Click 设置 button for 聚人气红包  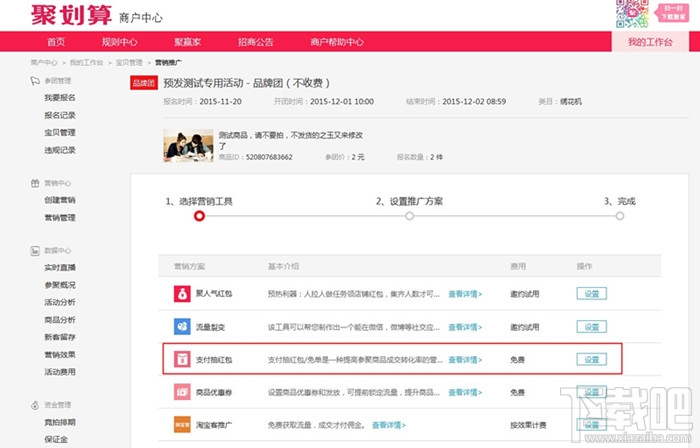[x=592, y=294]
